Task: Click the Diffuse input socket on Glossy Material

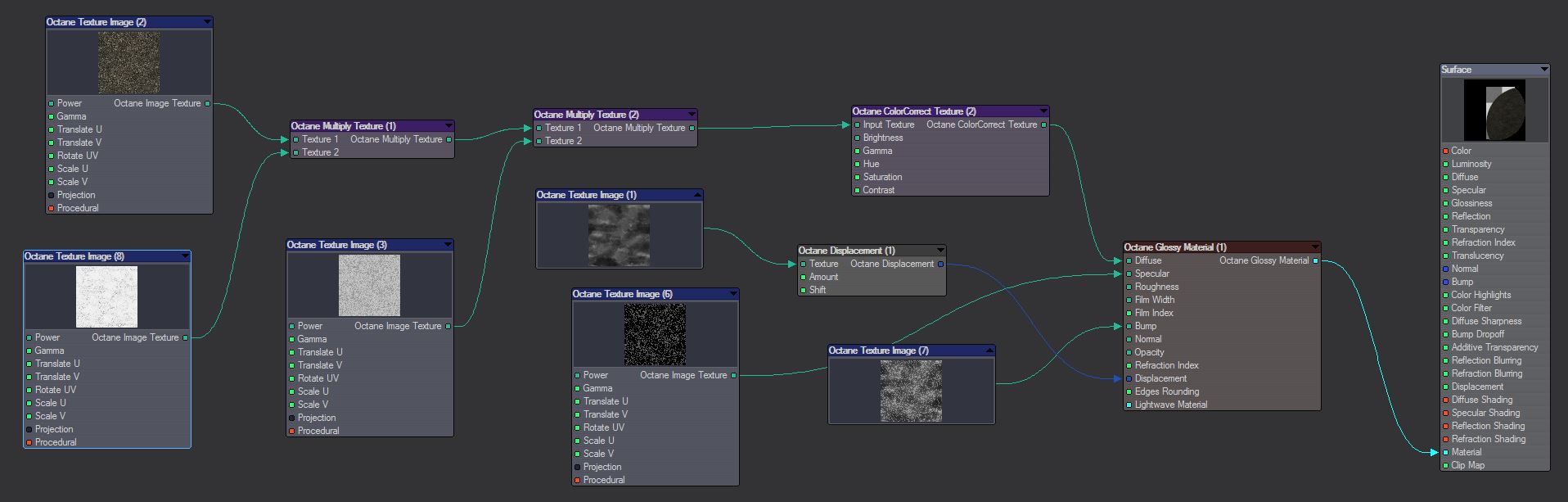Action: 1129,260
